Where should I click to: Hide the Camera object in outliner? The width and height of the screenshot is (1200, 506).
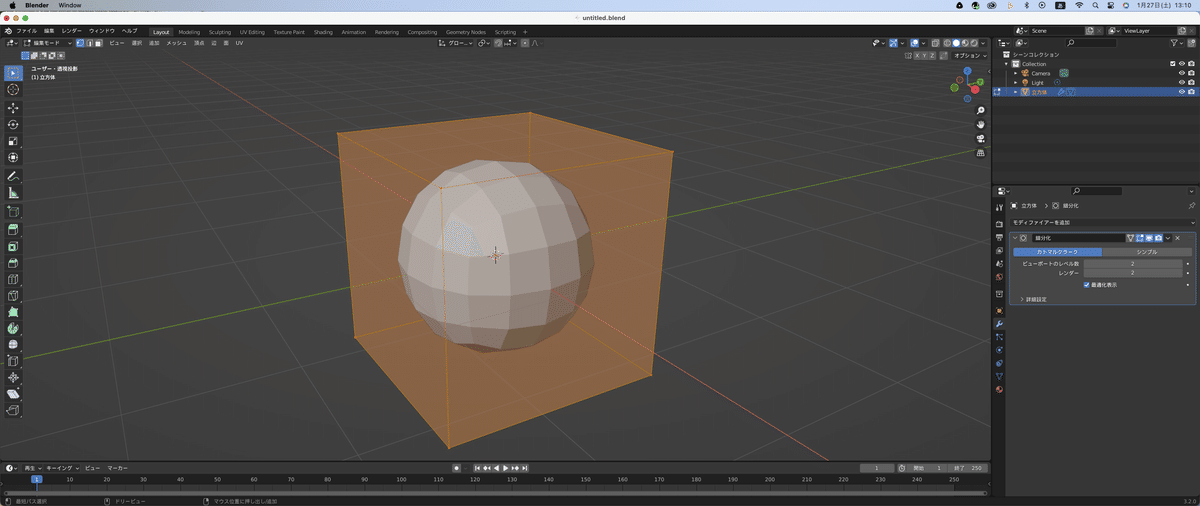coord(1181,73)
